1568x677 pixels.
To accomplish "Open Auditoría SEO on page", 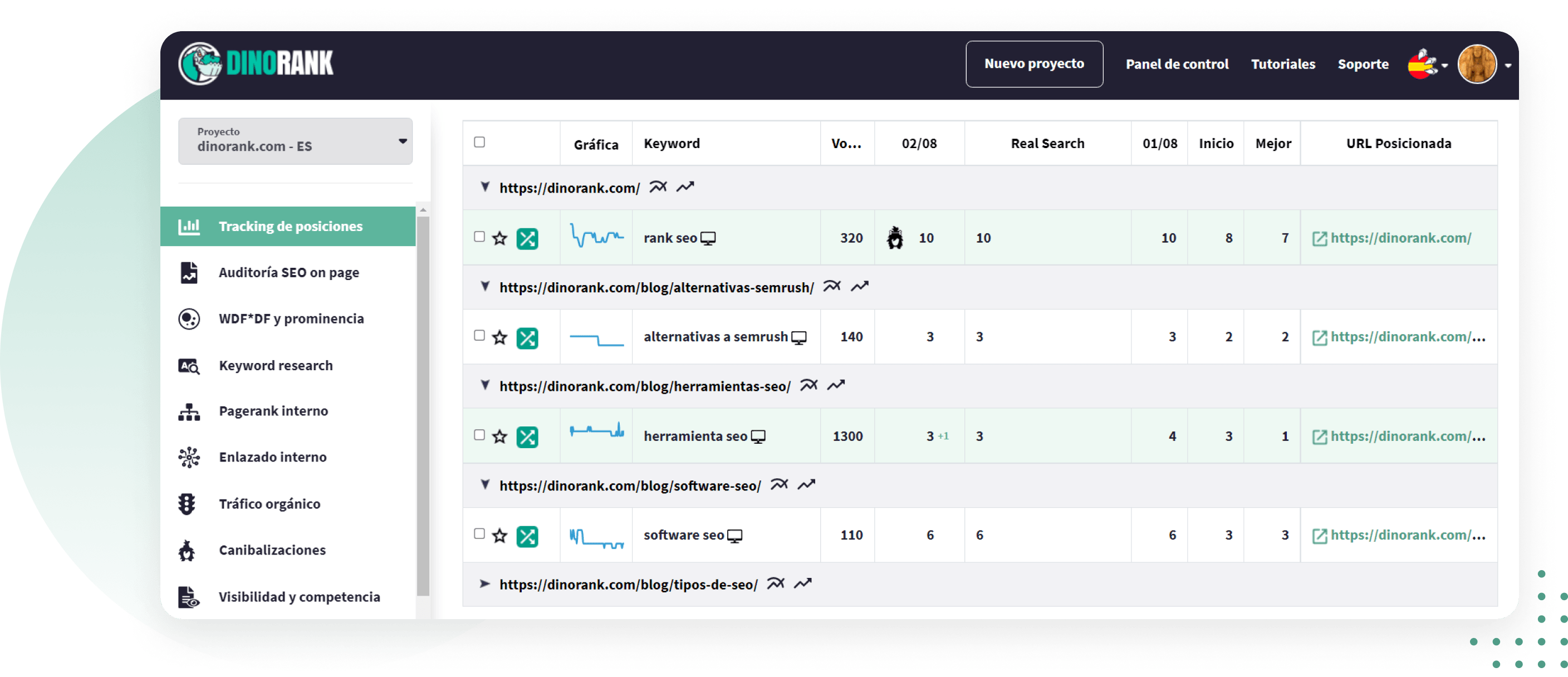I will [288, 273].
